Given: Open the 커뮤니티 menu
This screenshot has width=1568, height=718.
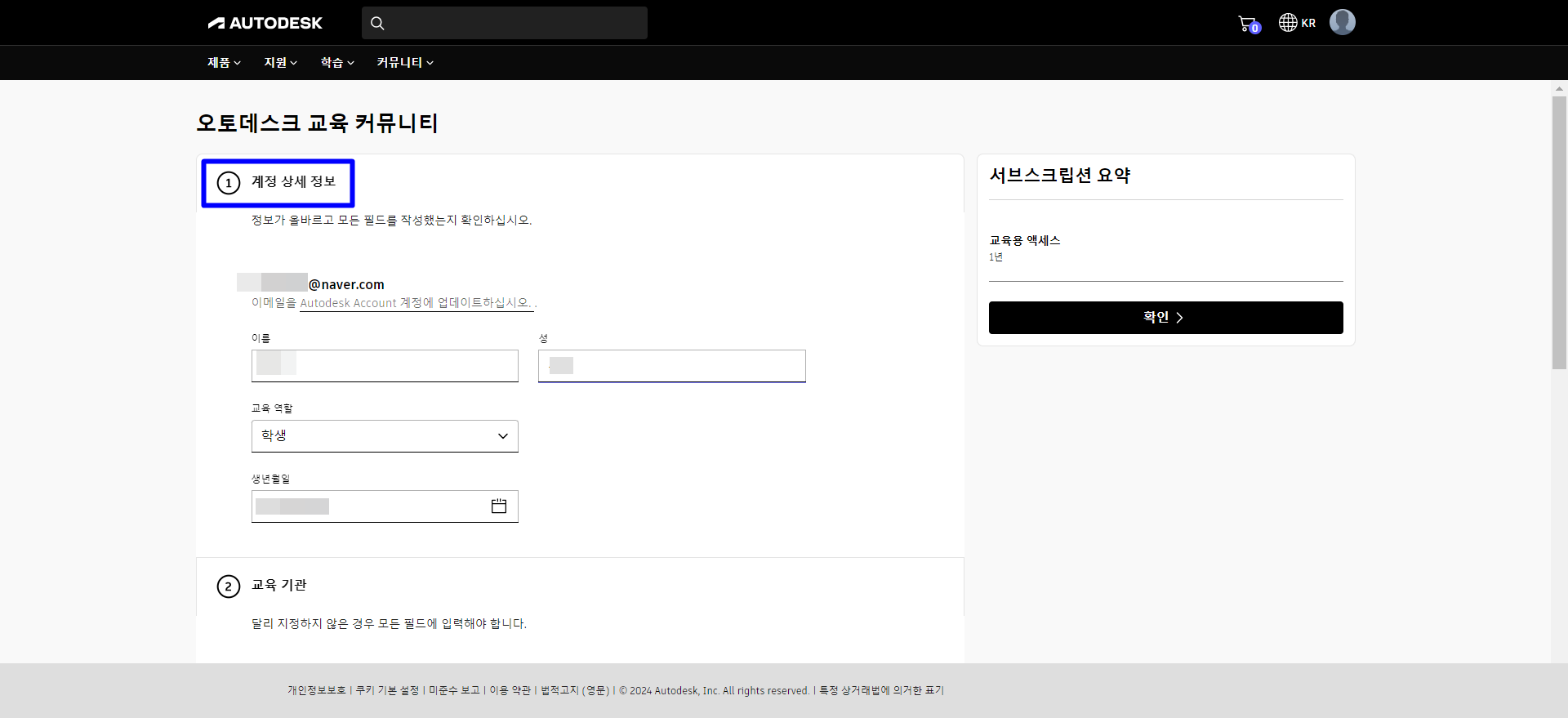Looking at the screenshot, I should tap(405, 62).
